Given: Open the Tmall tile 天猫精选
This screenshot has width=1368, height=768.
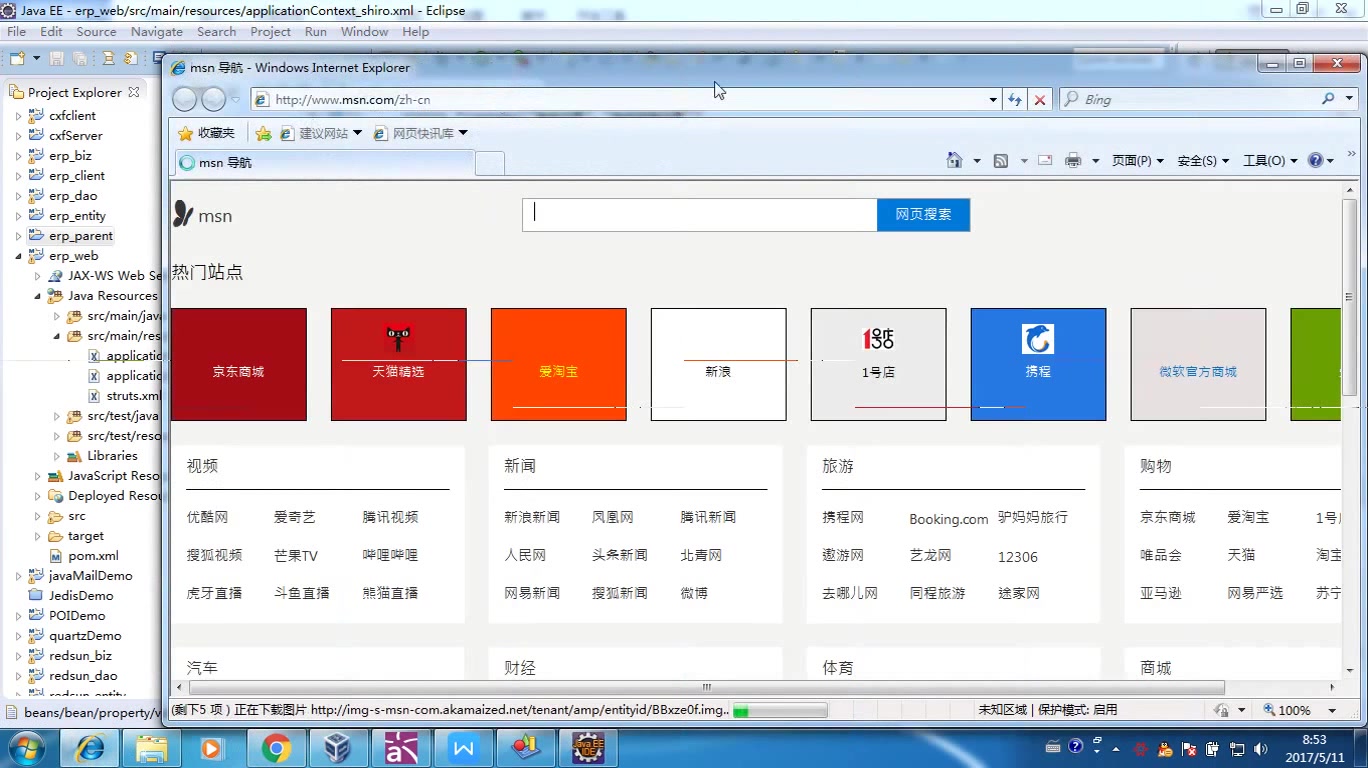Looking at the screenshot, I should tap(398, 364).
